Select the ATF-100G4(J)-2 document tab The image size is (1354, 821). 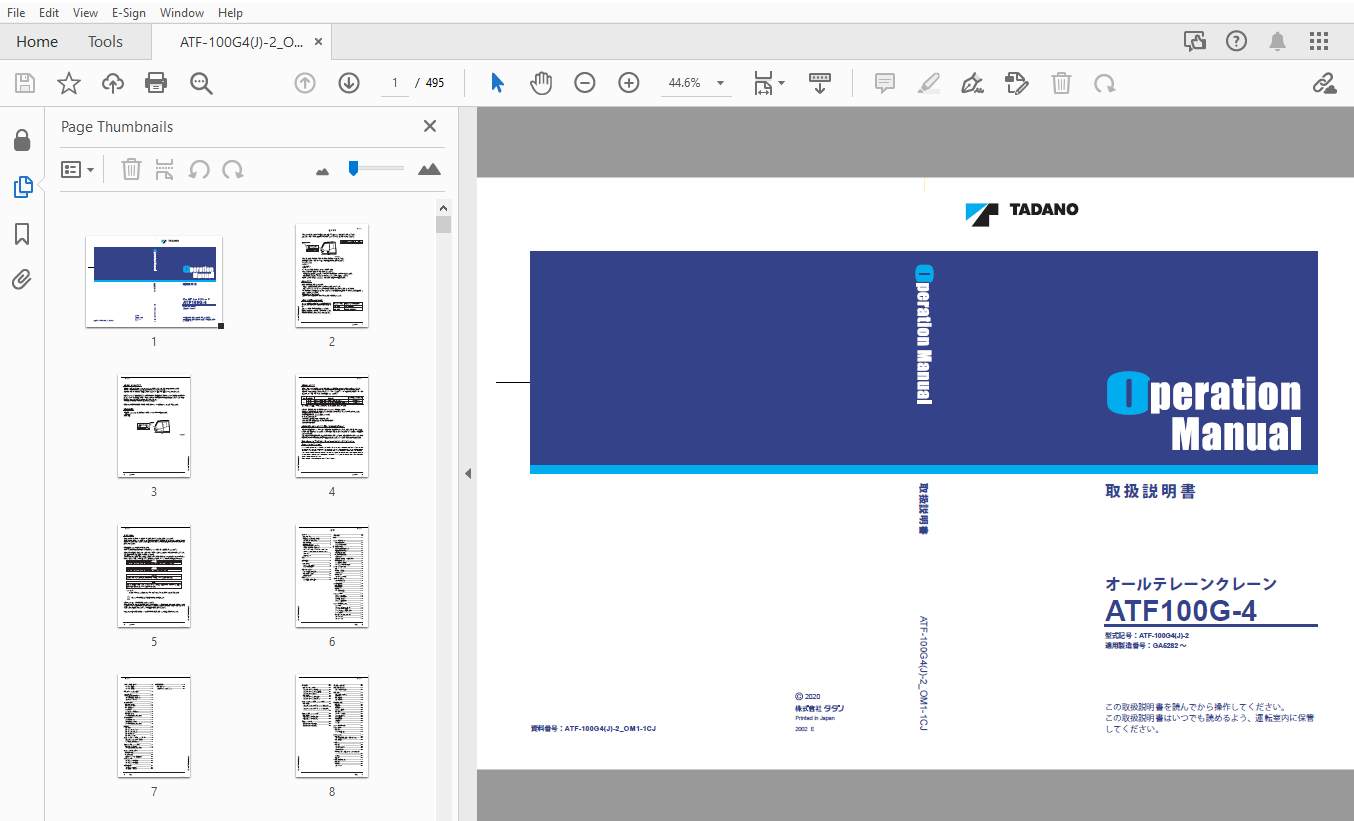[241, 42]
